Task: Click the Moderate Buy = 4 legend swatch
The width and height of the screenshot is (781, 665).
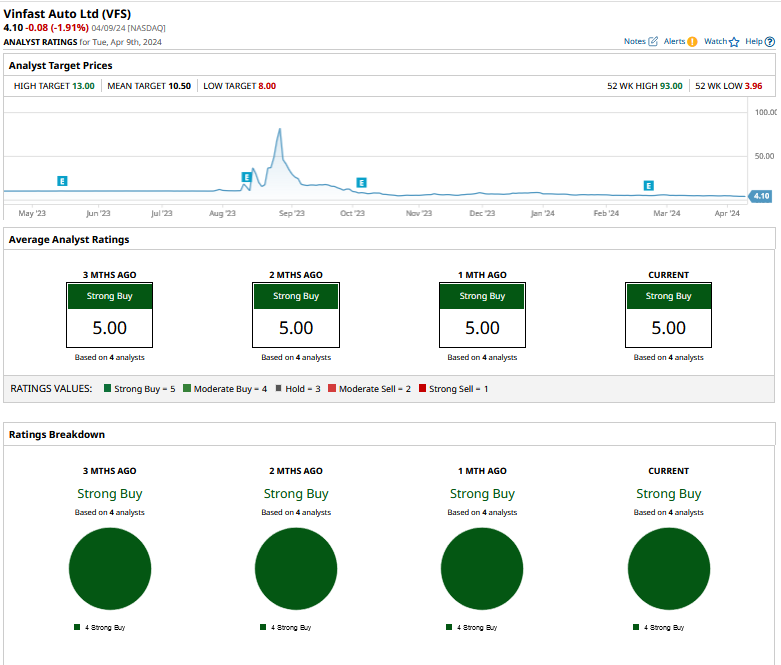Action: click(187, 388)
